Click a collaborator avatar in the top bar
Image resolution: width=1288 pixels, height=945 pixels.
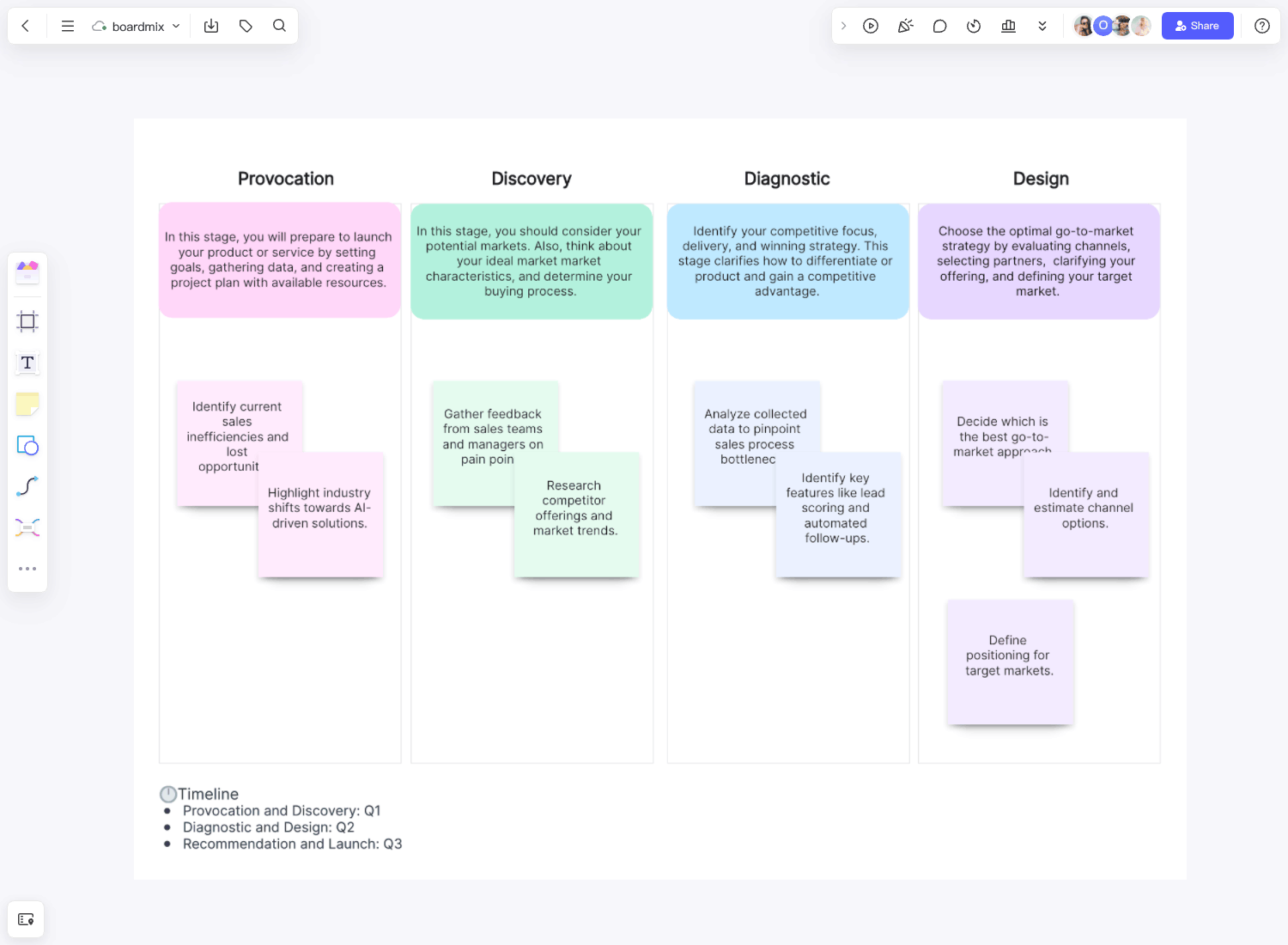tap(1084, 26)
